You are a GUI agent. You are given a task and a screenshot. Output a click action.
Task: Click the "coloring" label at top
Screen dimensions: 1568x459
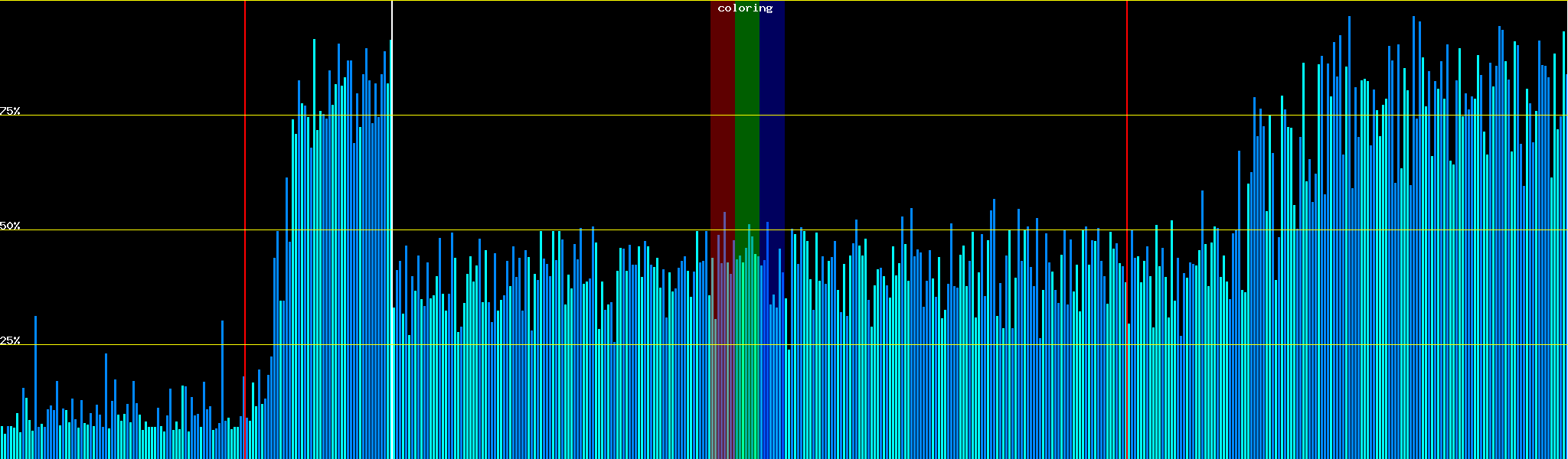[745, 8]
